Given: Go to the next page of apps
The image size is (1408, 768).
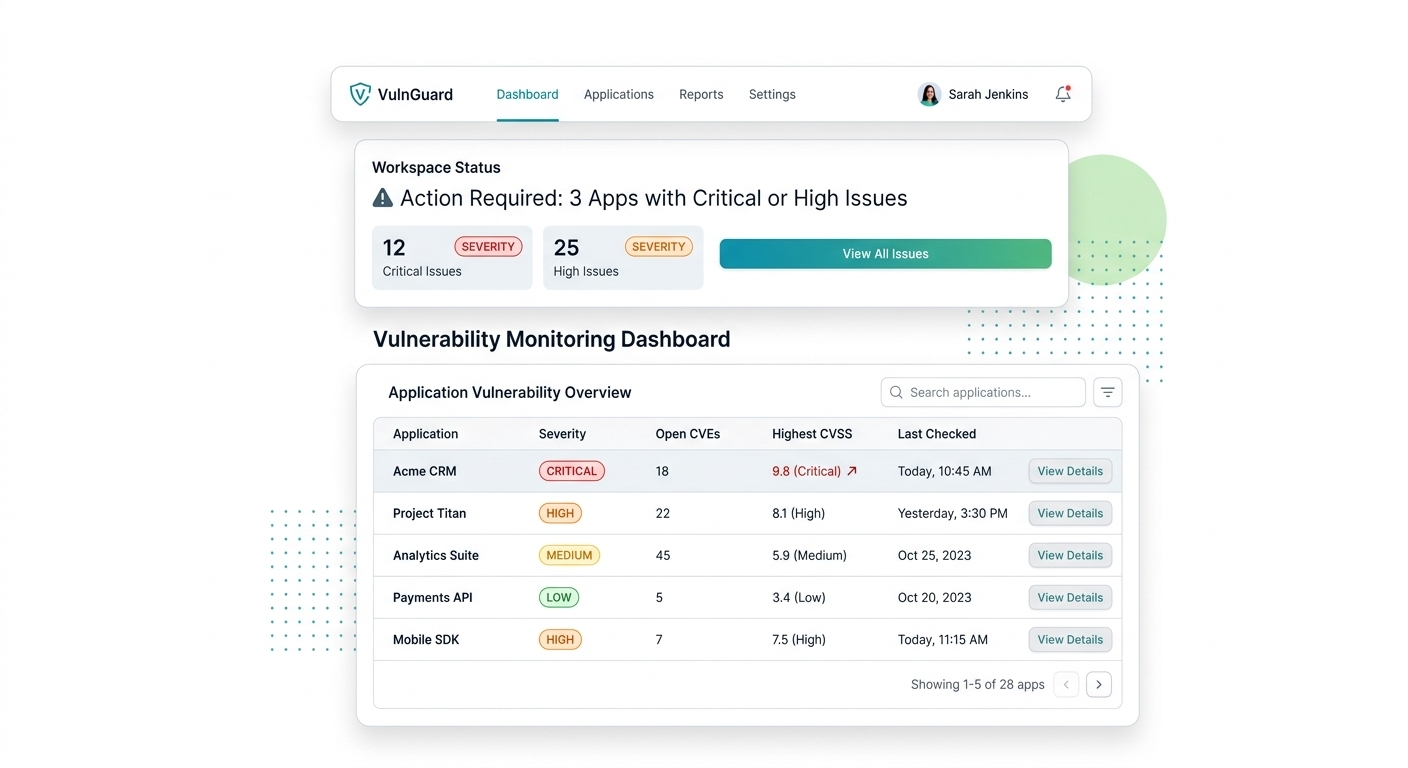Looking at the screenshot, I should 1098,684.
